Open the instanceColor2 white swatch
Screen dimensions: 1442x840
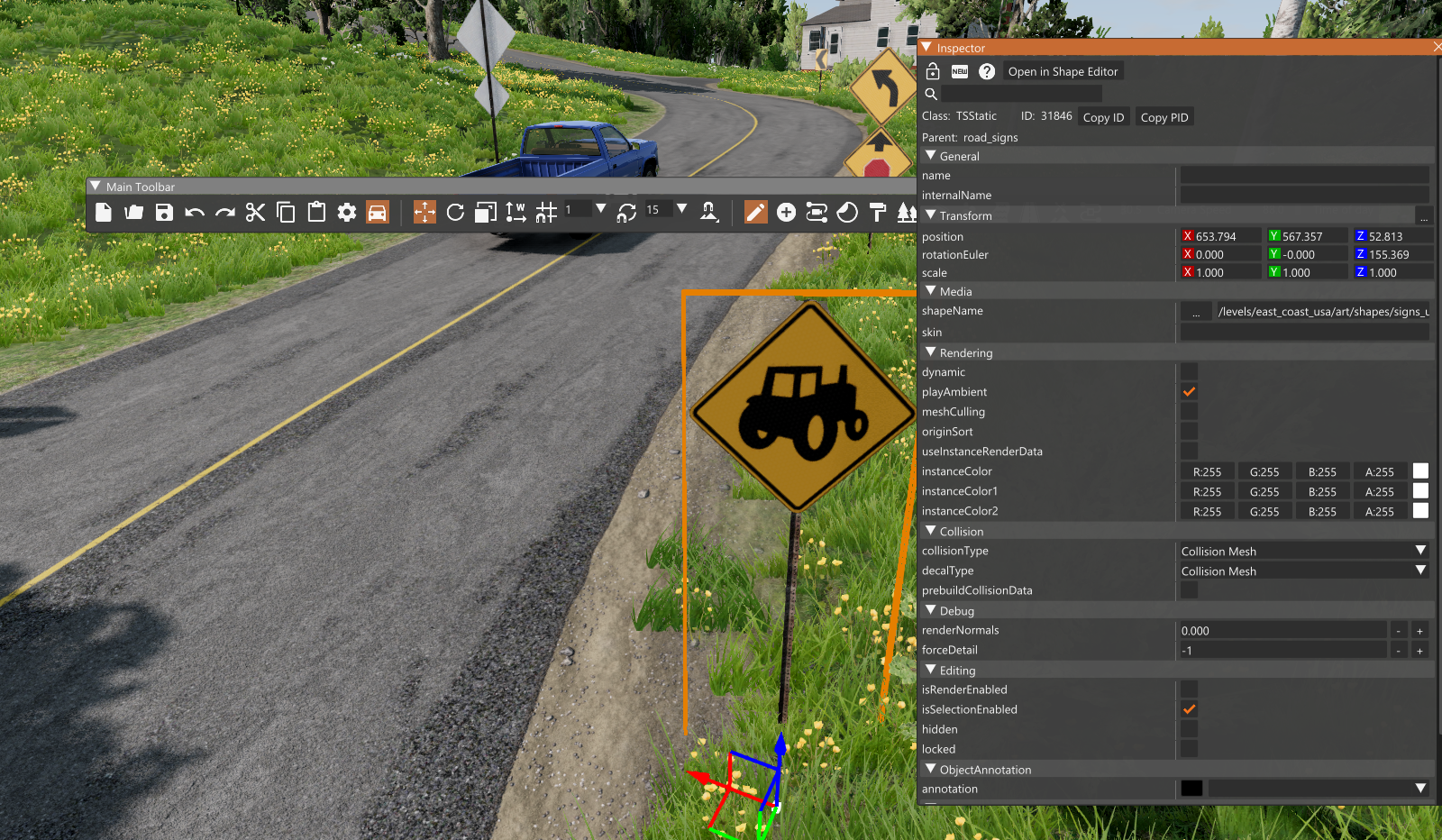pyautogui.click(x=1420, y=511)
